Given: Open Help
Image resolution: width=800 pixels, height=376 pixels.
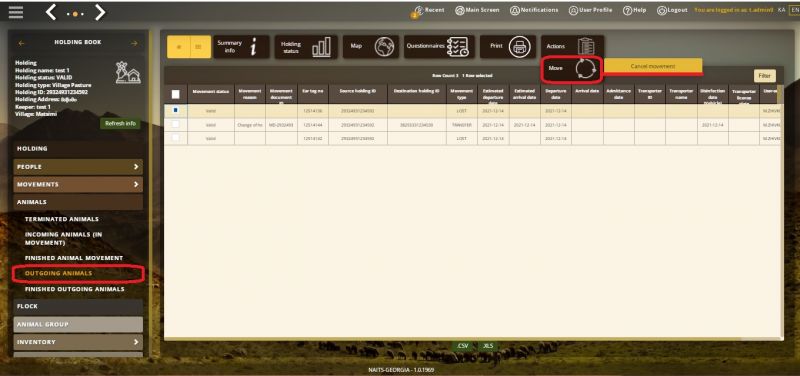Looking at the screenshot, I should tap(635, 10).
